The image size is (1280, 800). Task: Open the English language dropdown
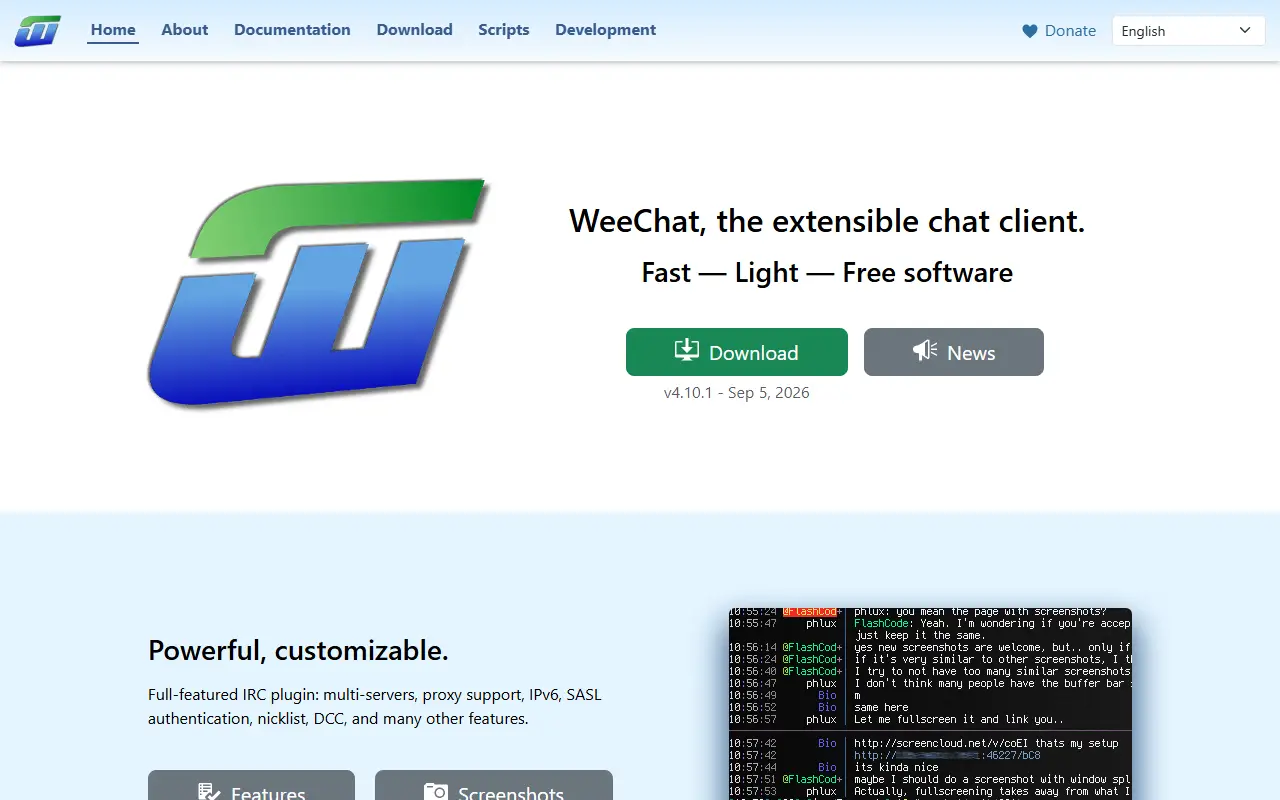tap(1189, 31)
